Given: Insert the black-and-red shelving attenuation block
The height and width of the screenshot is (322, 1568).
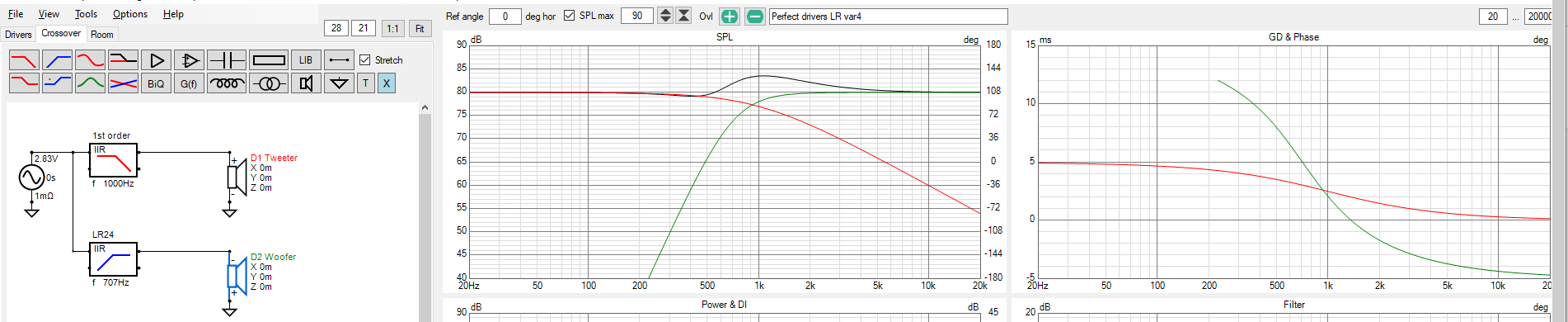Looking at the screenshot, I should coord(123,60).
